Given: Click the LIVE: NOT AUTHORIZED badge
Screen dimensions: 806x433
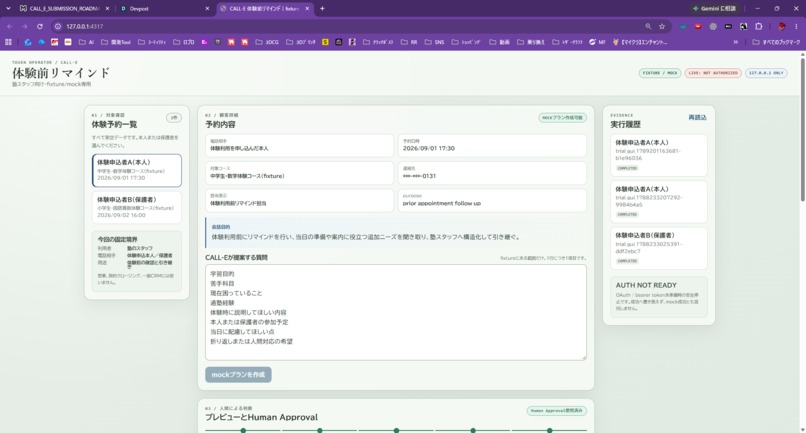Looking at the screenshot, I should point(713,73).
